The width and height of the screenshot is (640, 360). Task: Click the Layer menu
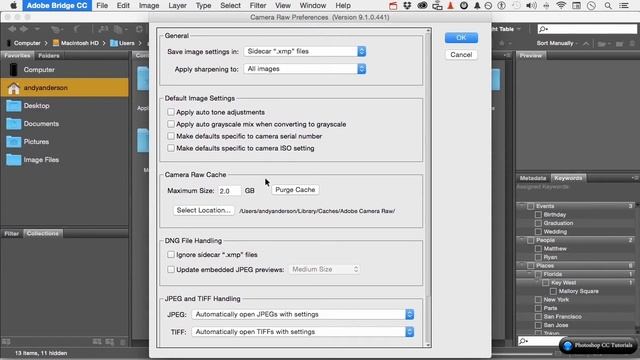[178, 6]
